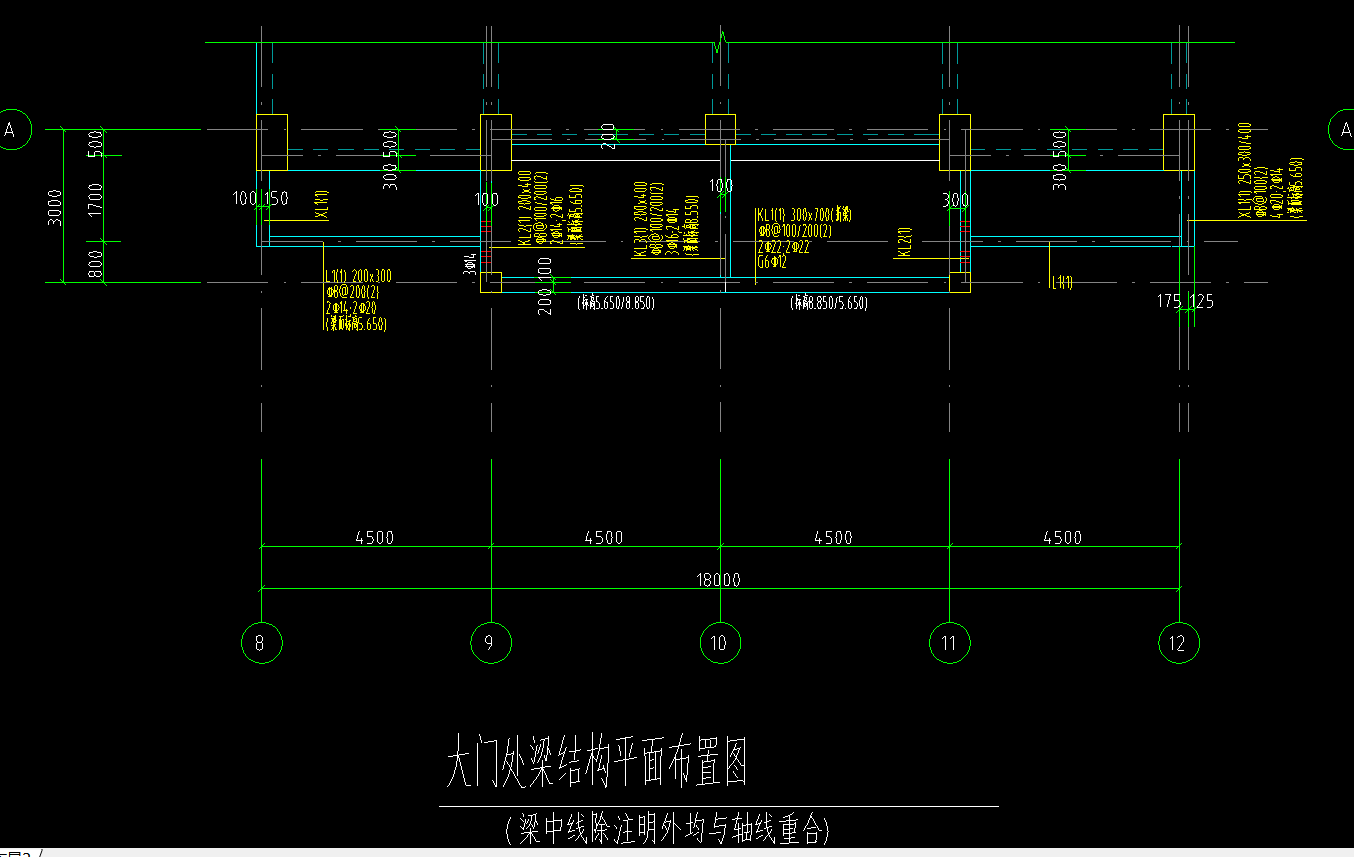The width and height of the screenshot is (1354, 857).
Task: Select the G6Φ12 reinforcement text line
Action: pos(772,263)
